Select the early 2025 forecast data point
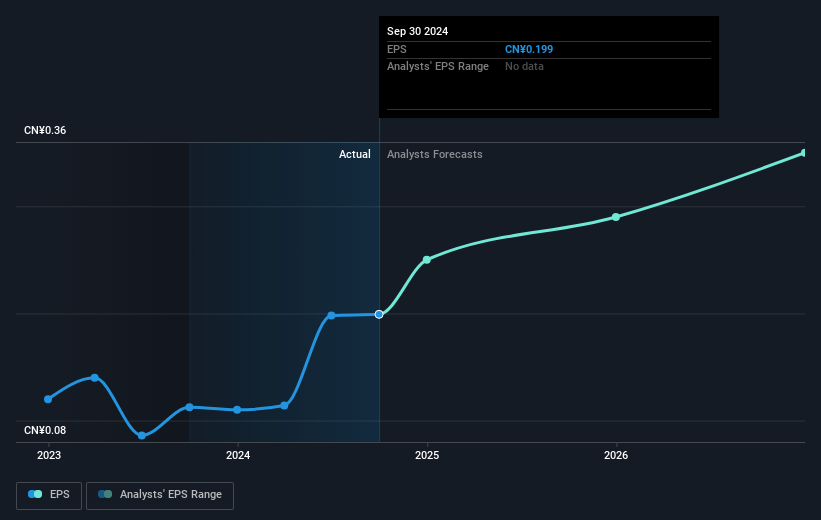This screenshot has height=520, width=821. point(427,260)
